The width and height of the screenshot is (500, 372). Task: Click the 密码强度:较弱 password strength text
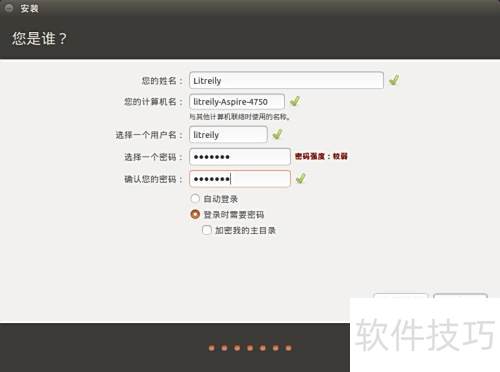coord(321,156)
